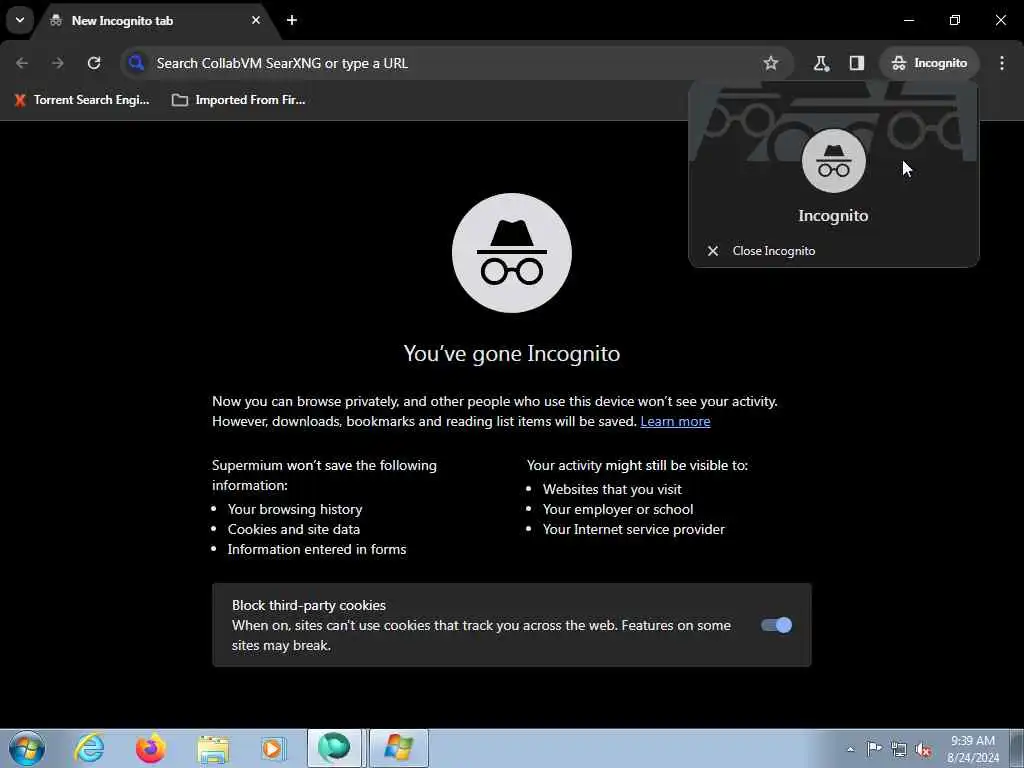Click "Cookies and site data" list item

tap(294, 530)
